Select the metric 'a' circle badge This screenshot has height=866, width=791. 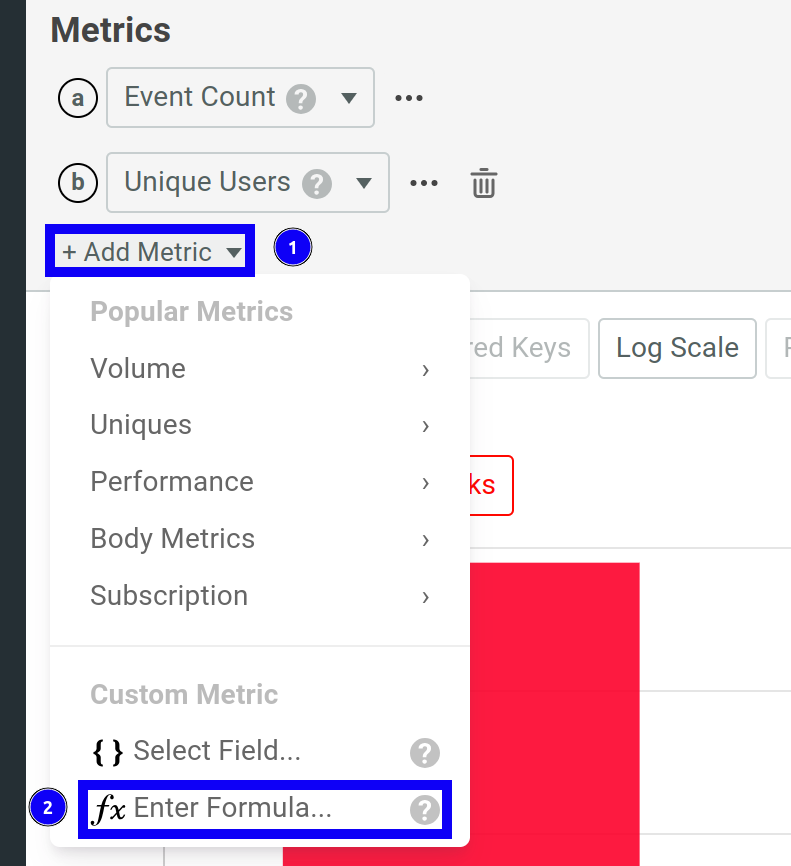tap(77, 97)
